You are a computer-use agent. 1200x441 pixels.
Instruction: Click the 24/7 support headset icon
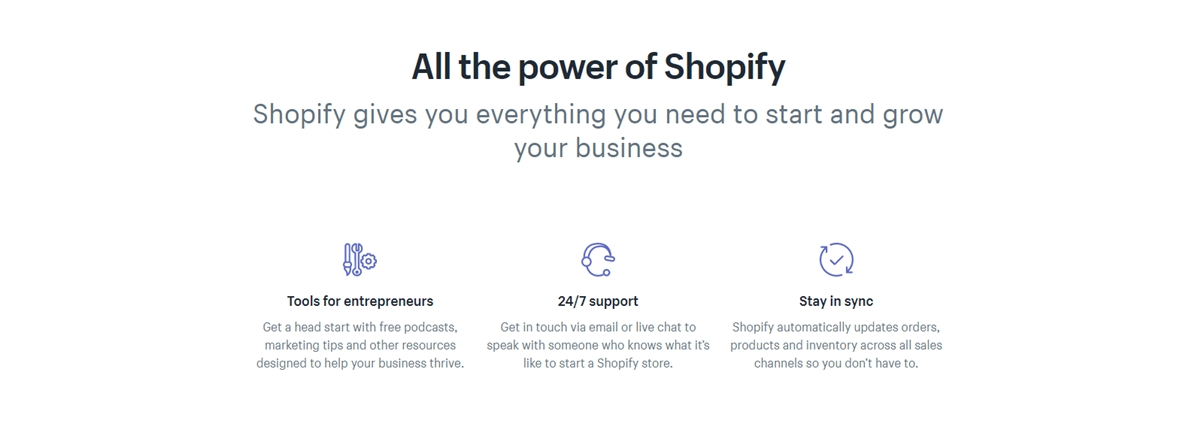point(598,259)
